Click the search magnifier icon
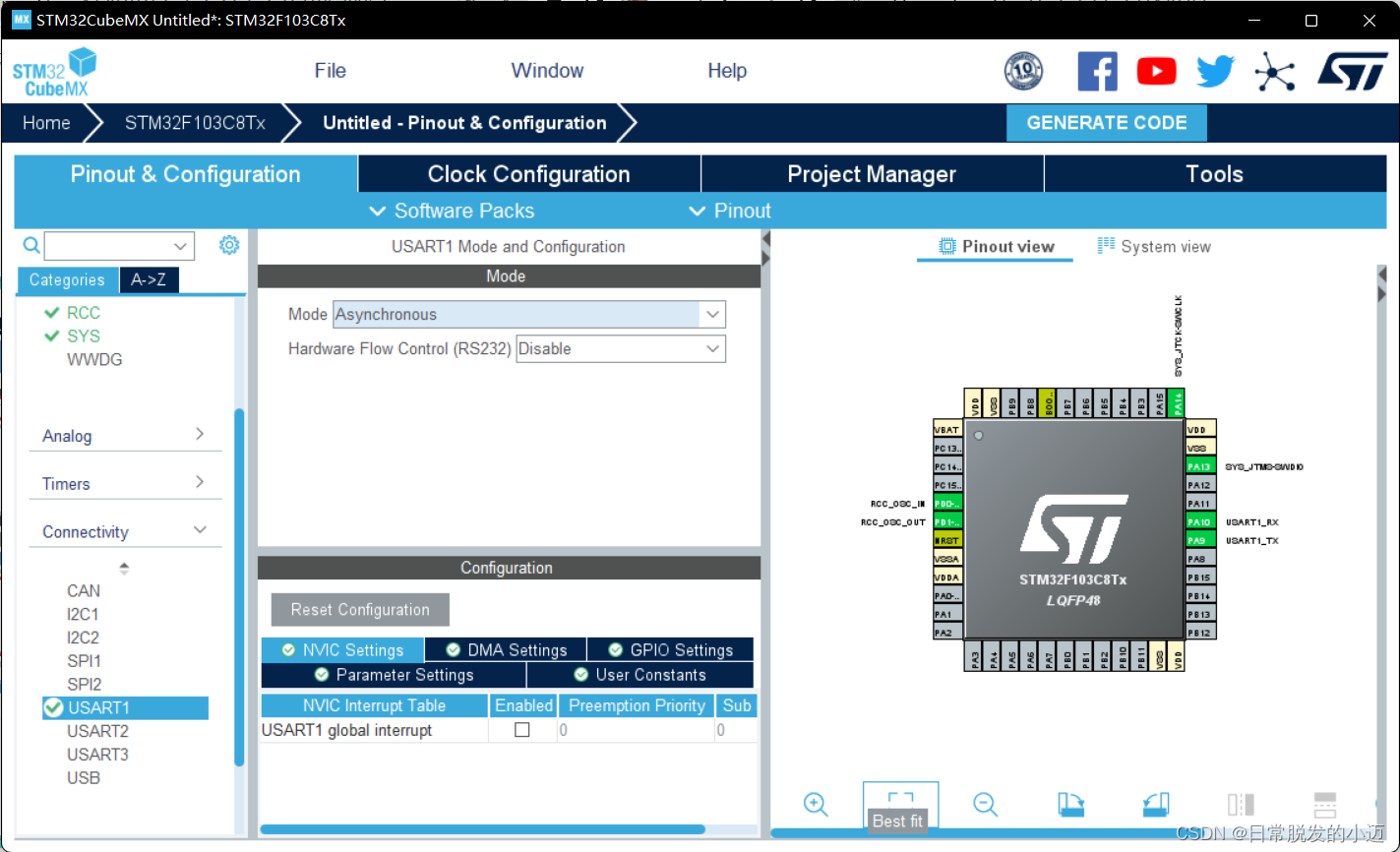The image size is (1400, 852). (x=31, y=245)
